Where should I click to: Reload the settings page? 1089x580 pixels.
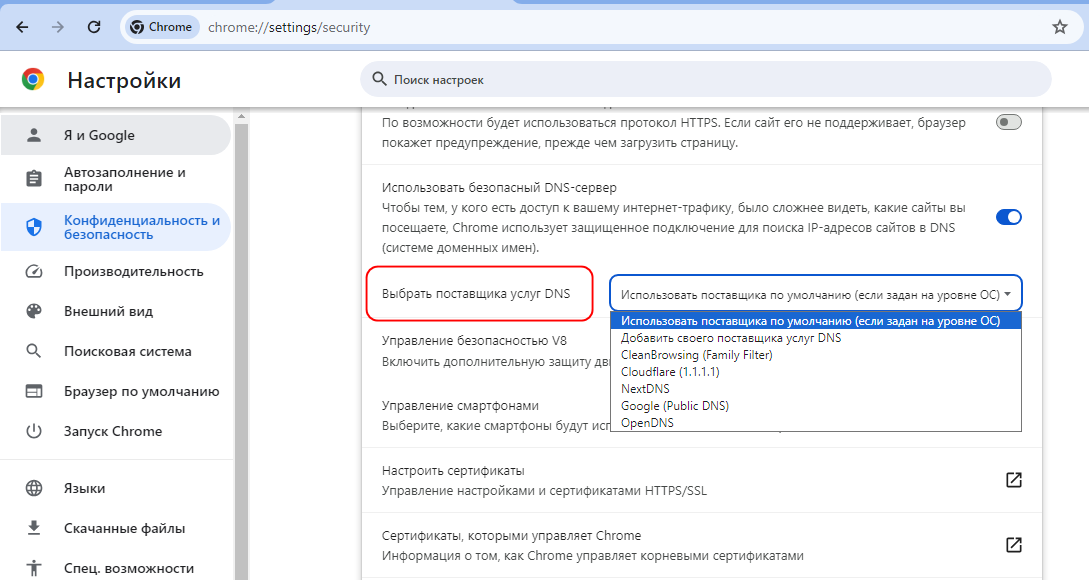[x=94, y=27]
